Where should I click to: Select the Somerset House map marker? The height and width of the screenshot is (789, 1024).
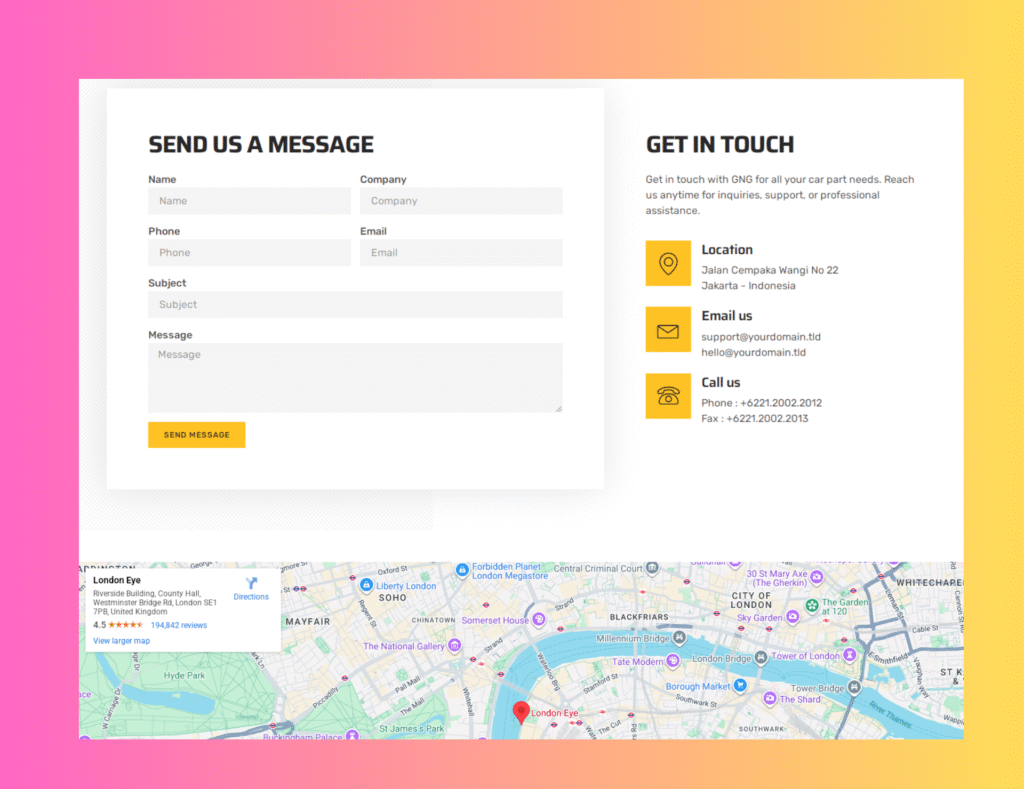pyautogui.click(x=539, y=620)
